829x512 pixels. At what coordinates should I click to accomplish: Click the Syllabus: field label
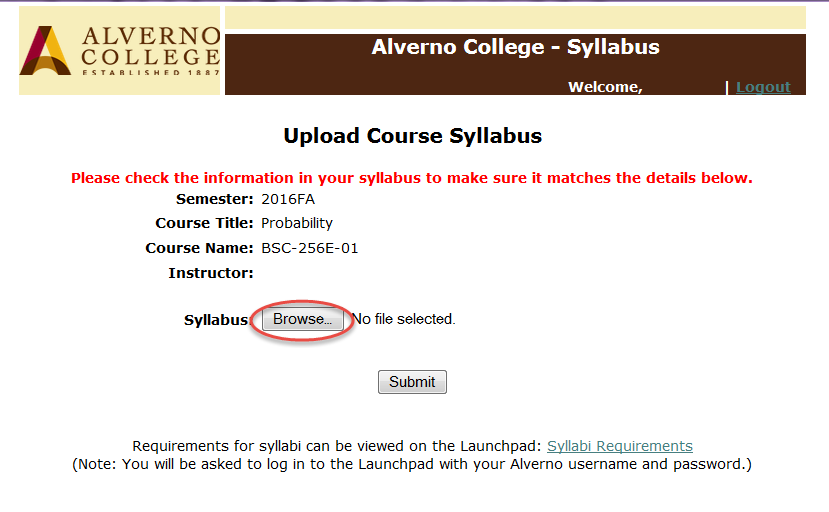pyautogui.click(x=216, y=320)
